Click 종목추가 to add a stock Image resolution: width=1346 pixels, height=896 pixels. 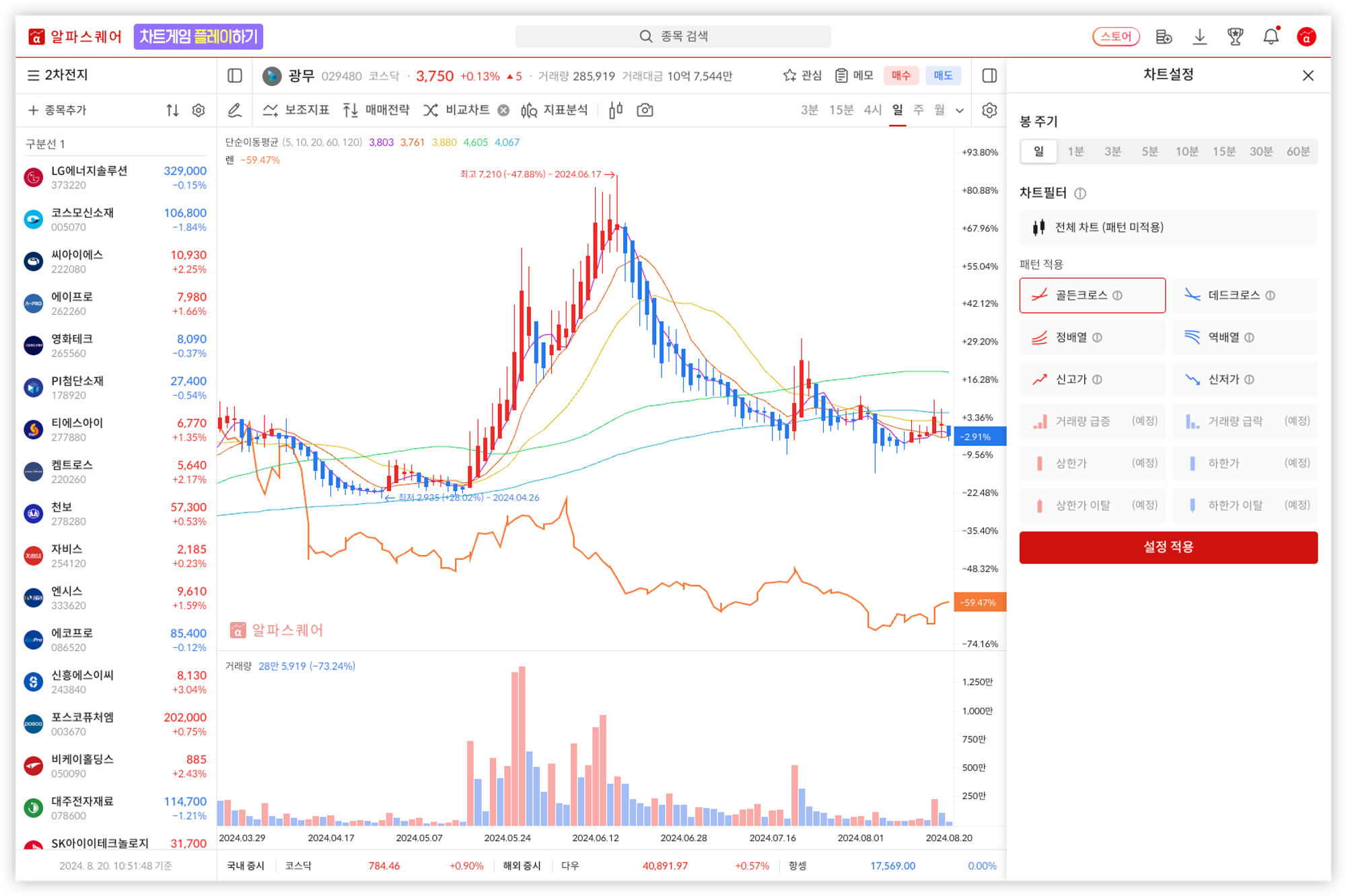(58, 110)
